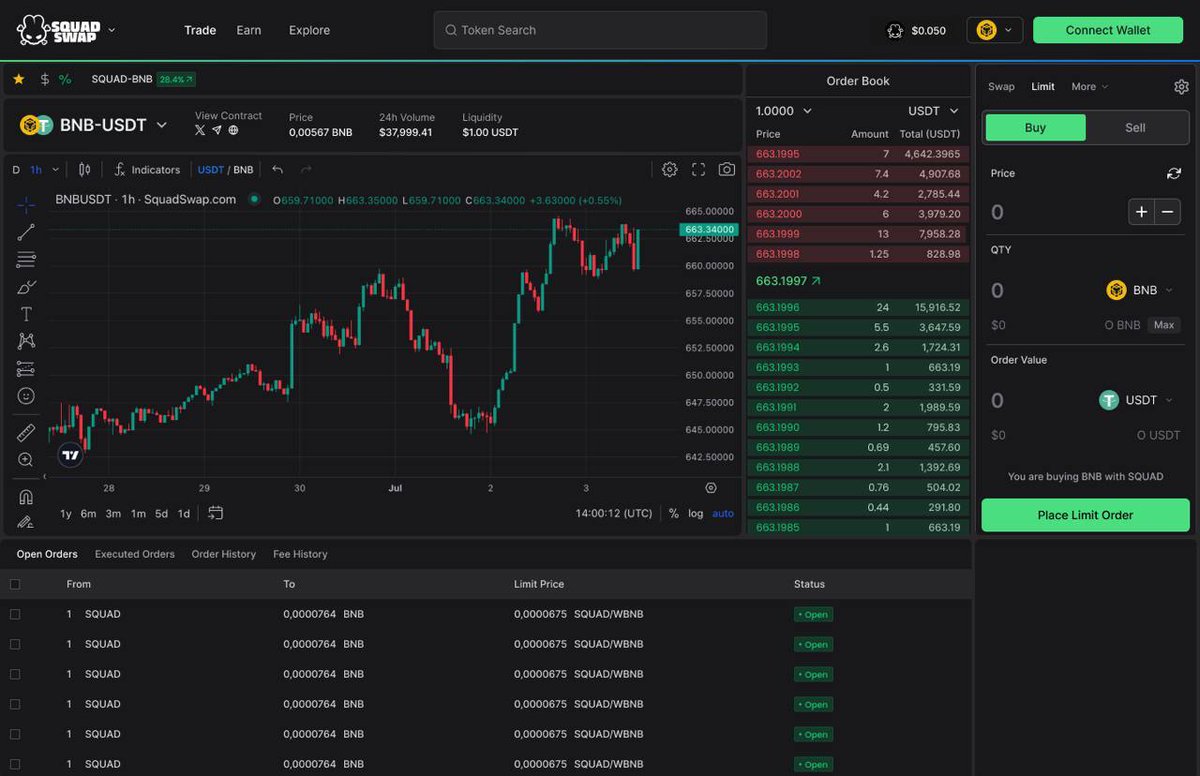Open the Earn menu
Screen dimensions: 1200x776
click(249, 30)
